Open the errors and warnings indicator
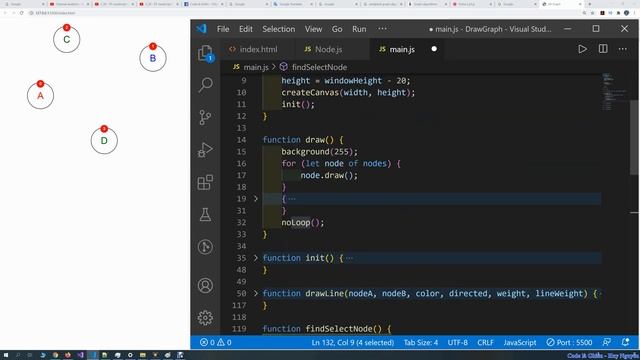Viewport: 640px width, 360px height. [x=216, y=342]
